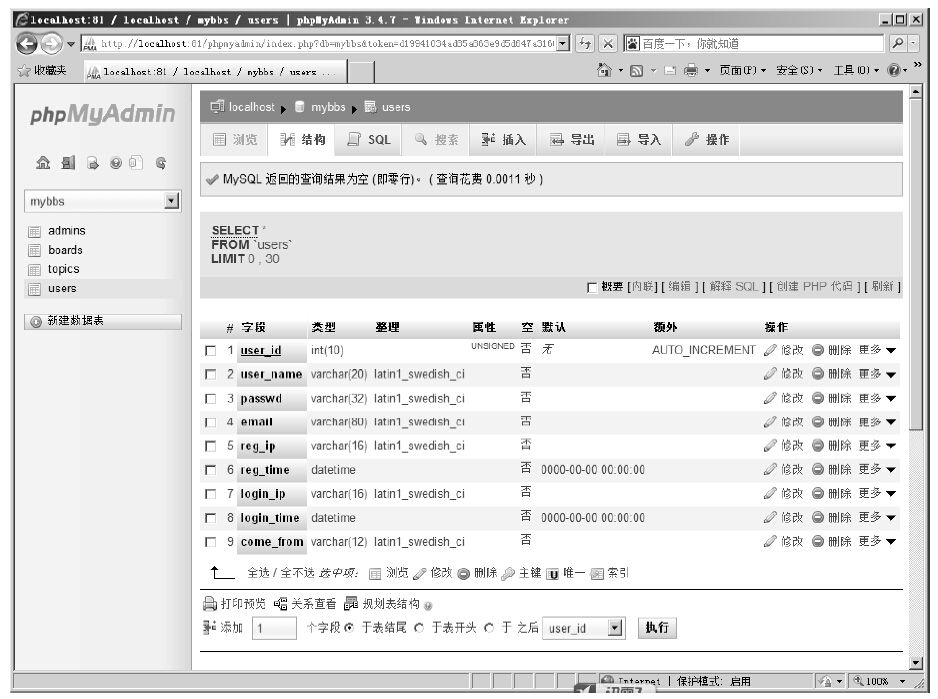
Task: Click the page vertical scrollbar thumb
Action: 915,263
